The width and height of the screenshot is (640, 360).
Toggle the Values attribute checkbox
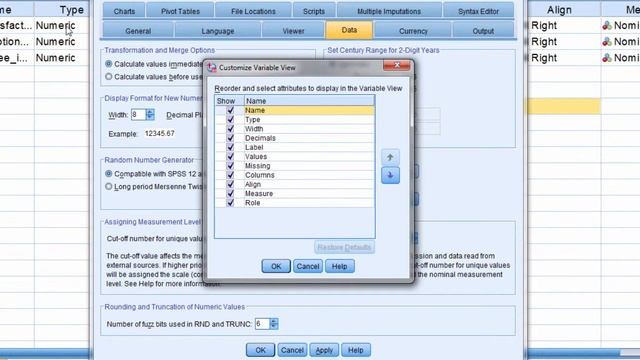230,156
